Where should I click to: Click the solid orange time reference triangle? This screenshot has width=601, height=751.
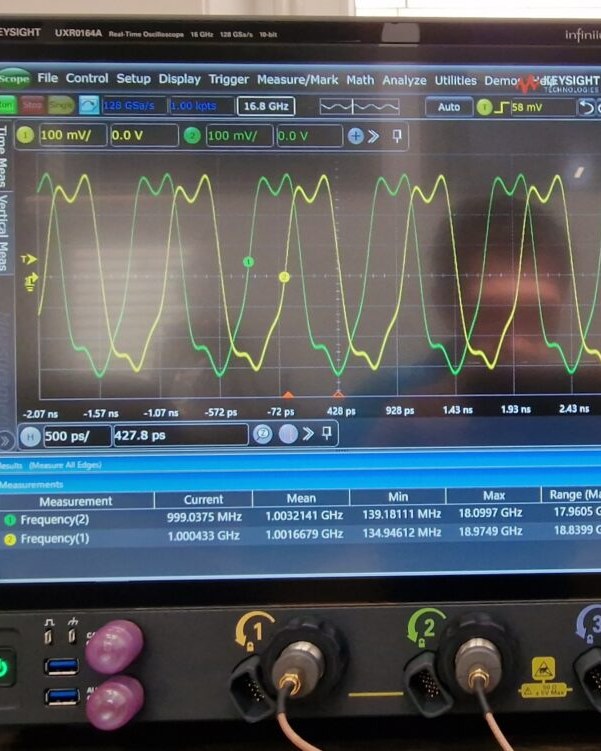tap(288, 395)
